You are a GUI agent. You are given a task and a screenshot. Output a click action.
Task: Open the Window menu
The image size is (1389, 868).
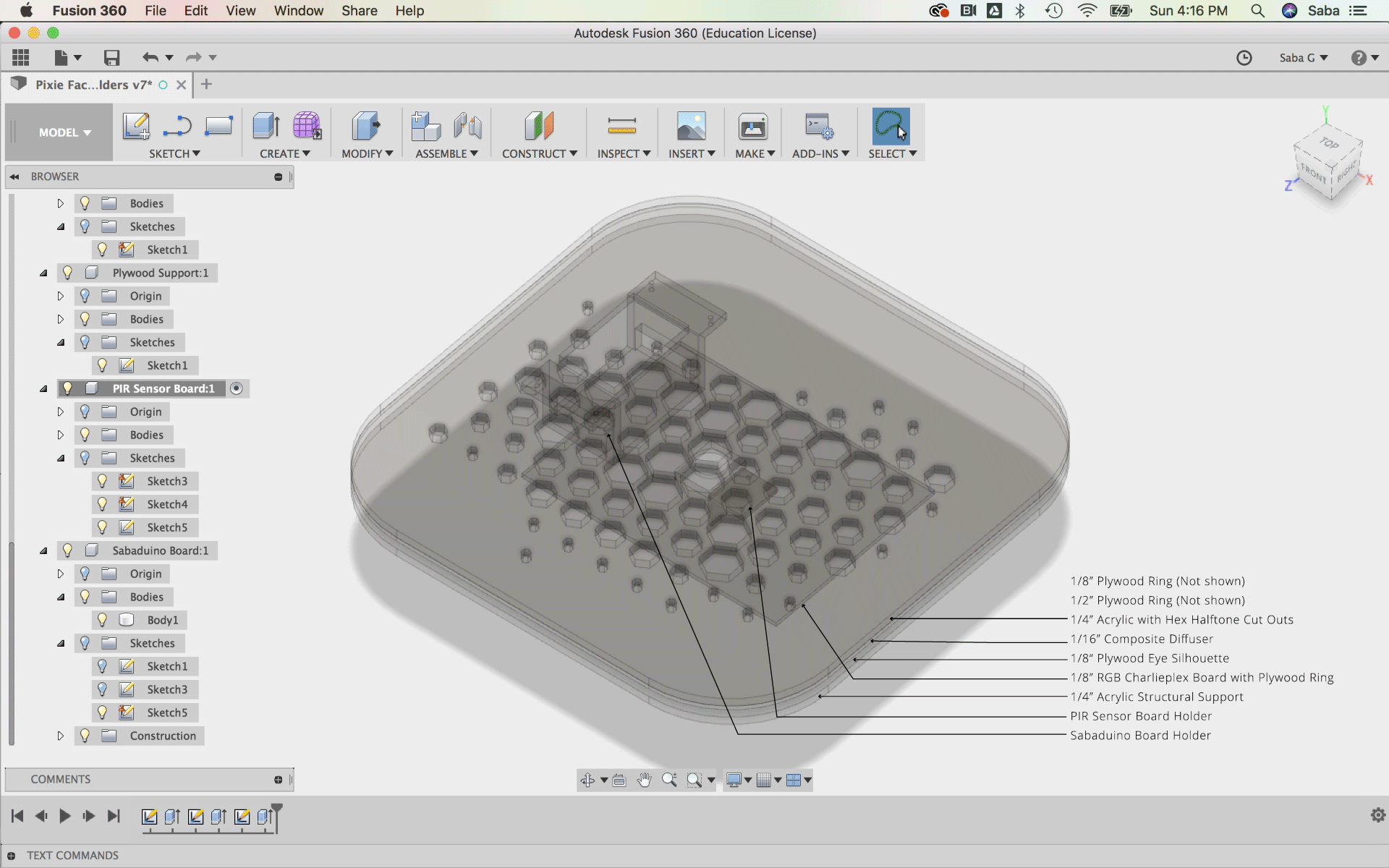298,11
